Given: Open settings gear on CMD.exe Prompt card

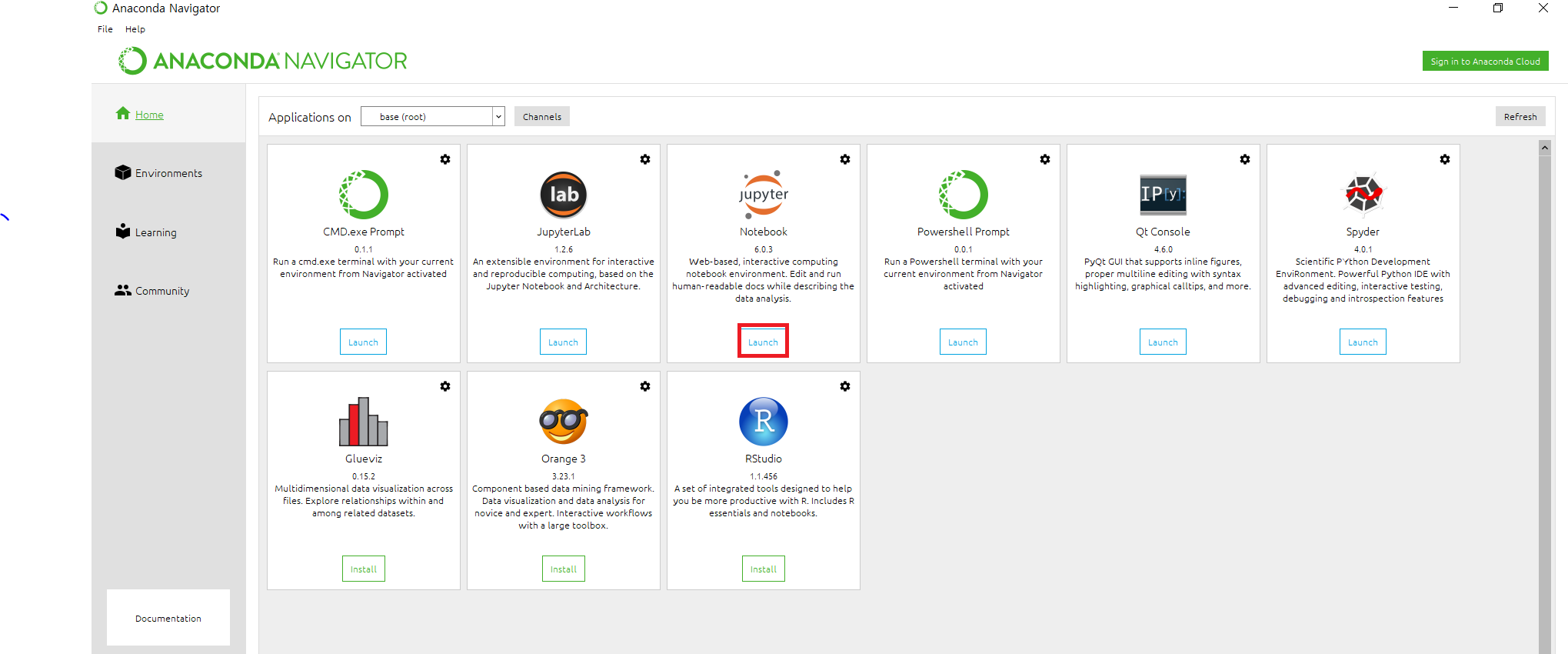Looking at the screenshot, I should pyautogui.click(x=445, y=159).
